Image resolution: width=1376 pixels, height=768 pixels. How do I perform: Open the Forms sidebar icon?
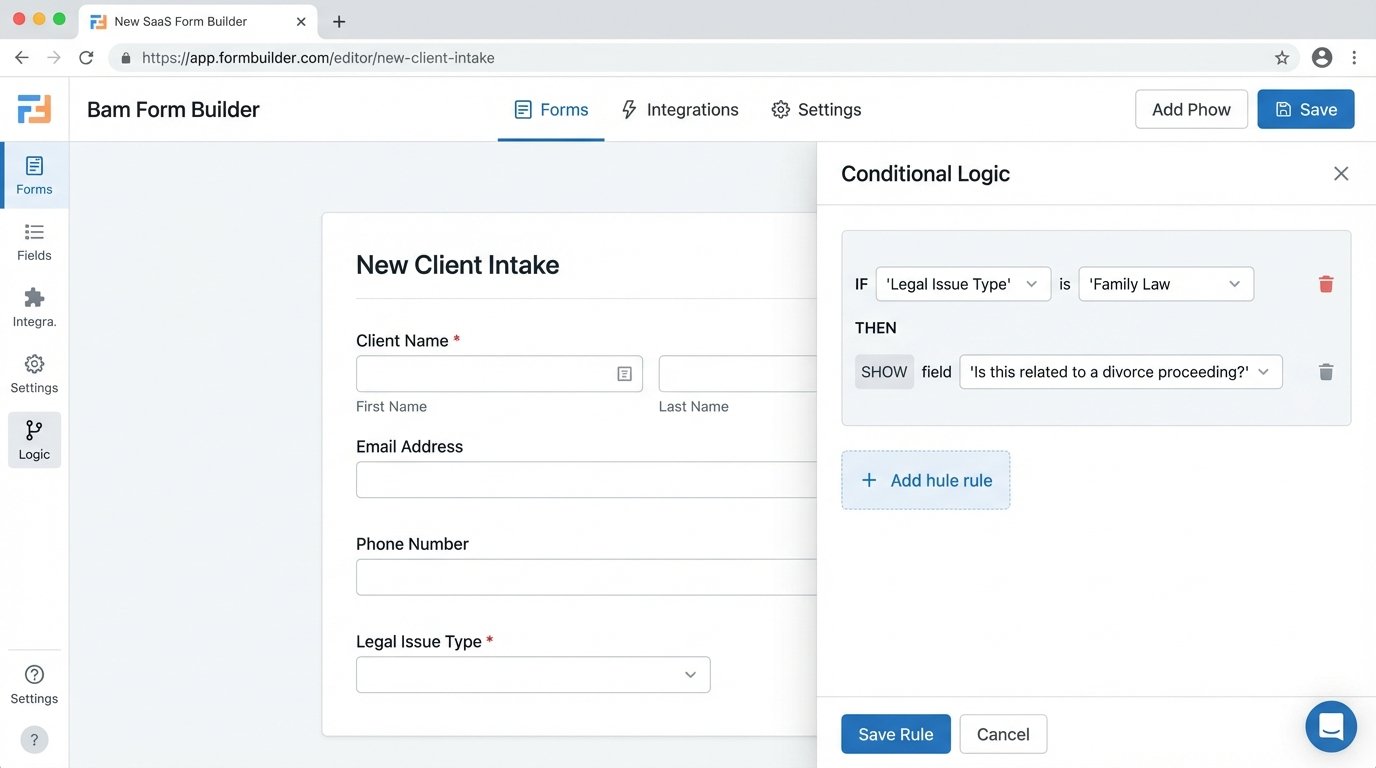[x=34, y=173]
